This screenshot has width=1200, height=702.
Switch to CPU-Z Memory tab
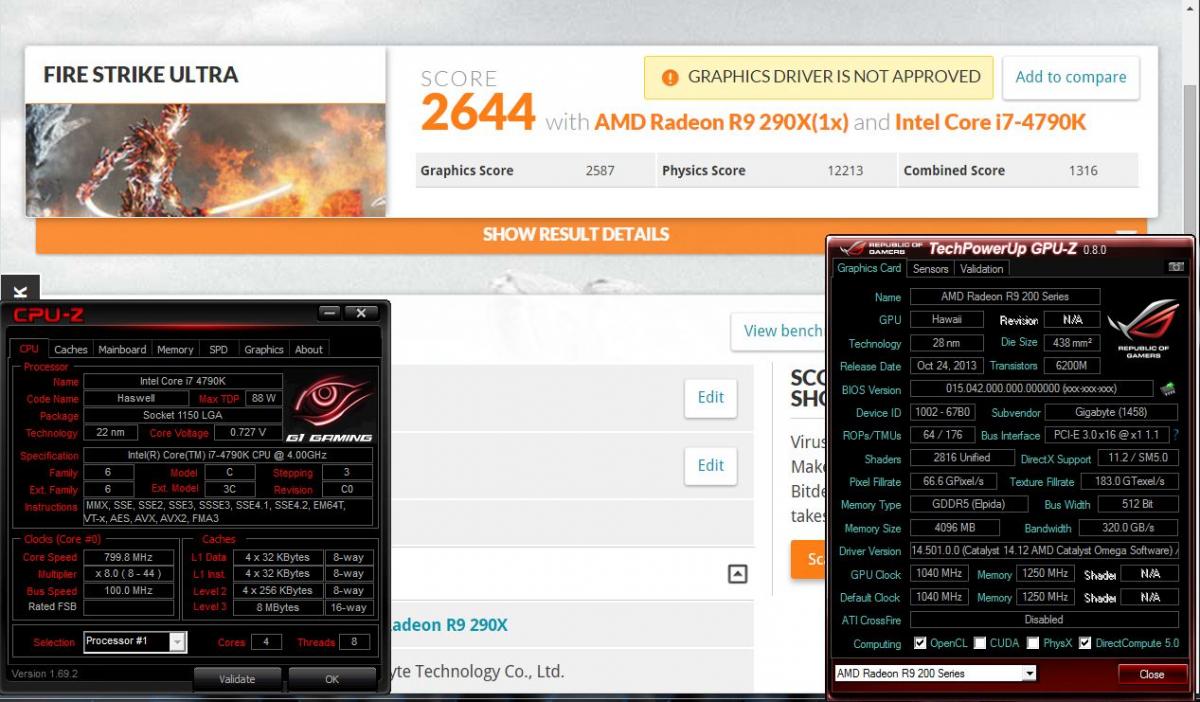tap(175, 349)
